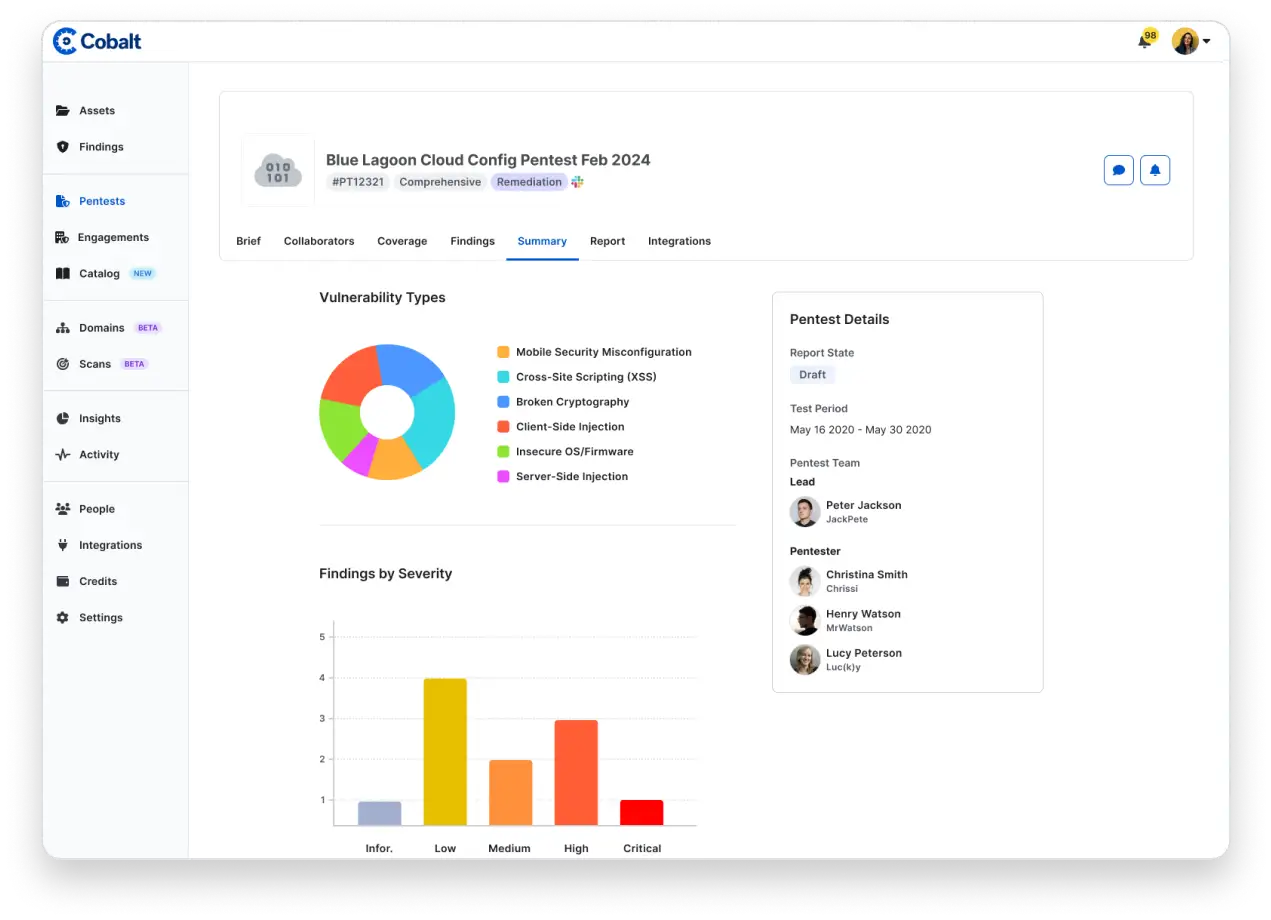This screenshot has height=920, width=1271.
Task: Click the Remediation status tag
Action: pyautogui.click(x=529, y=182)
